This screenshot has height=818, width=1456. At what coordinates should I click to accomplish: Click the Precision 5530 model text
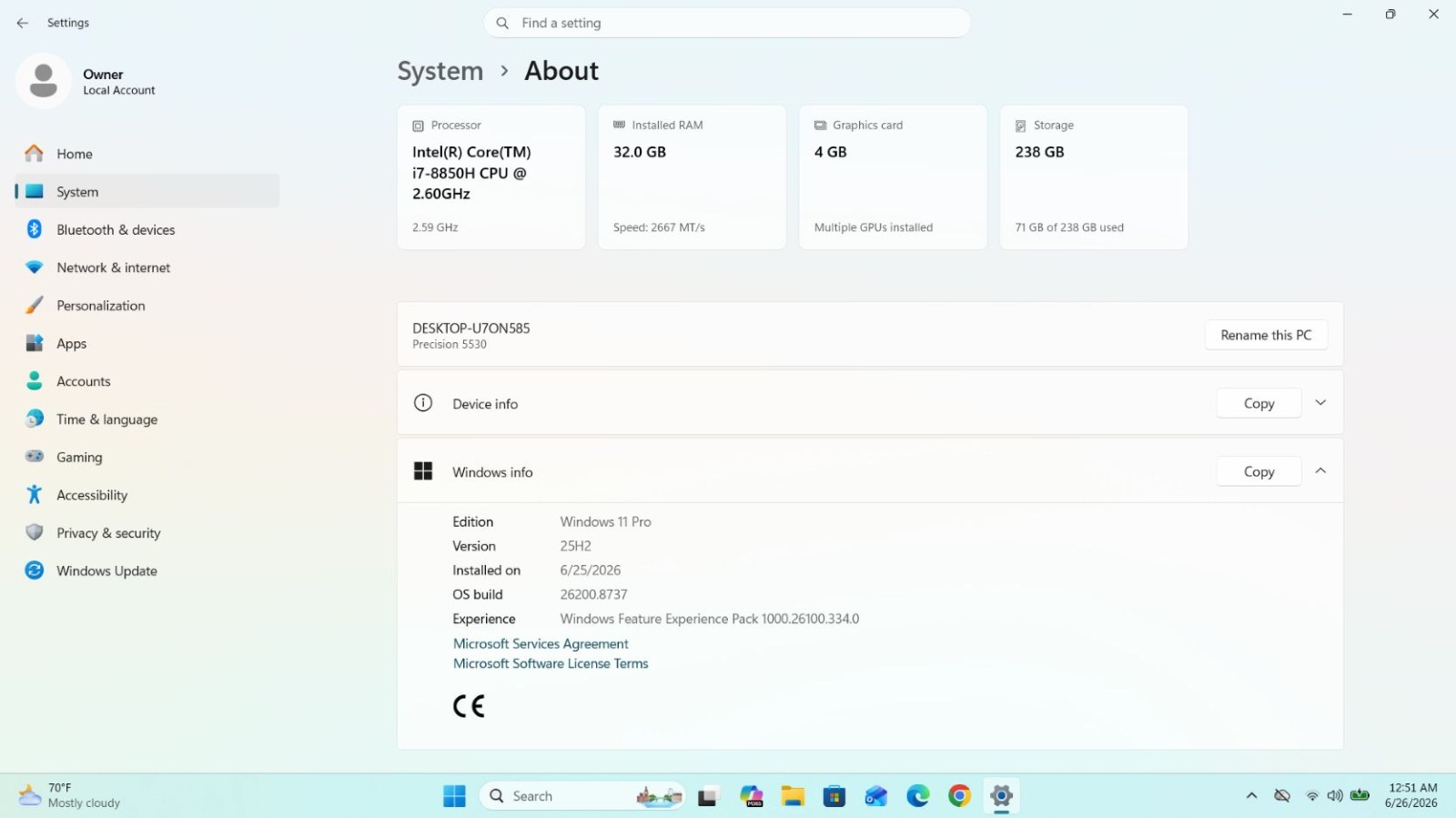(450, 344)
